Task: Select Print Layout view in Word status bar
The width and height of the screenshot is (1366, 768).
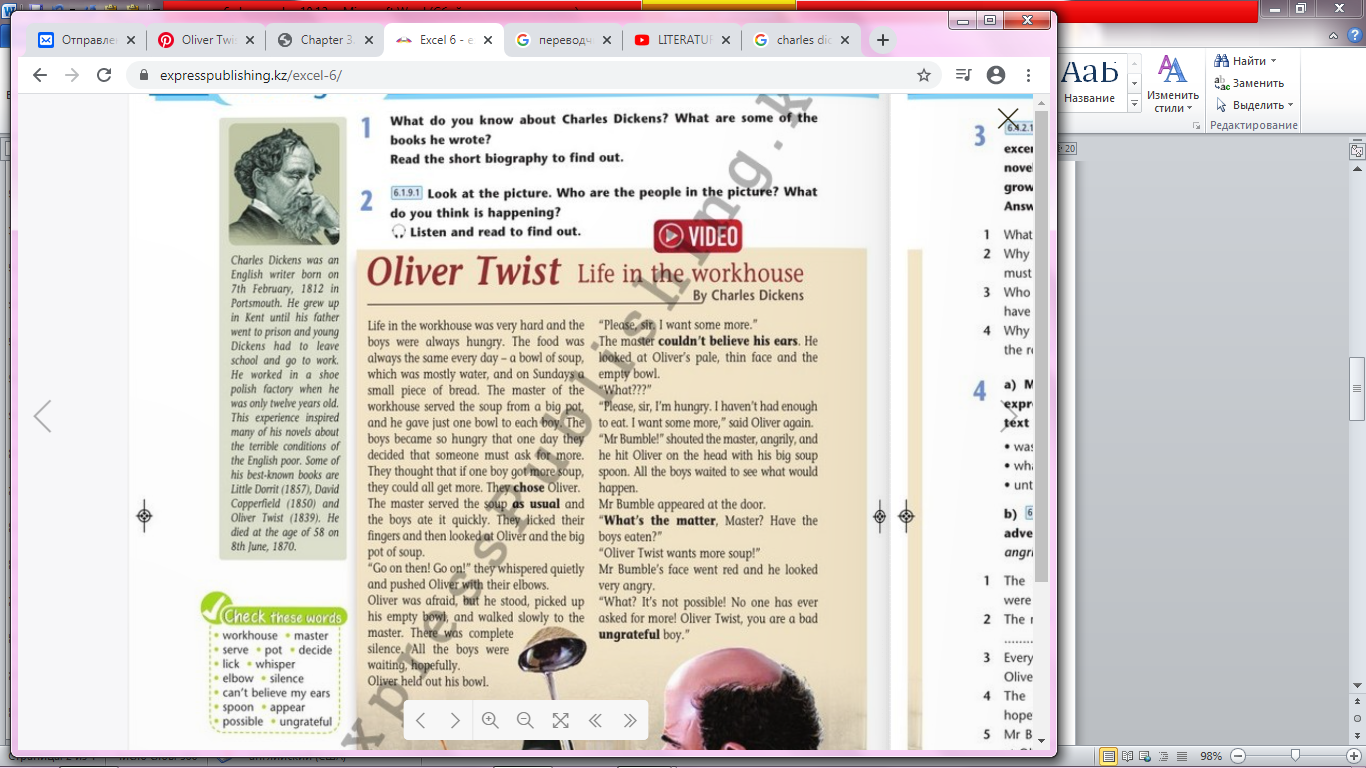Action: click(x=1108, y=756)
